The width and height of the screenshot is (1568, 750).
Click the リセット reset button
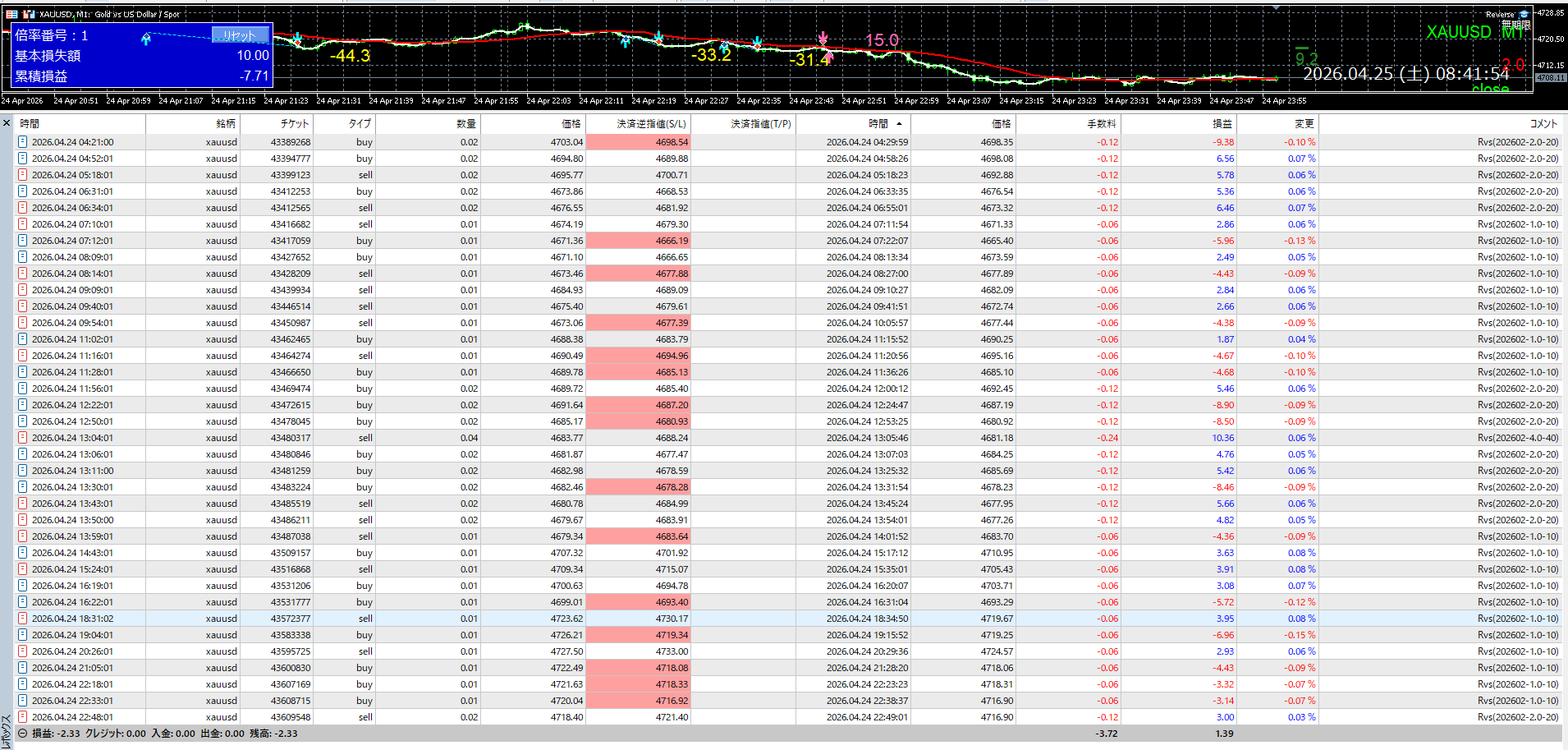click(x=240, y=35)
